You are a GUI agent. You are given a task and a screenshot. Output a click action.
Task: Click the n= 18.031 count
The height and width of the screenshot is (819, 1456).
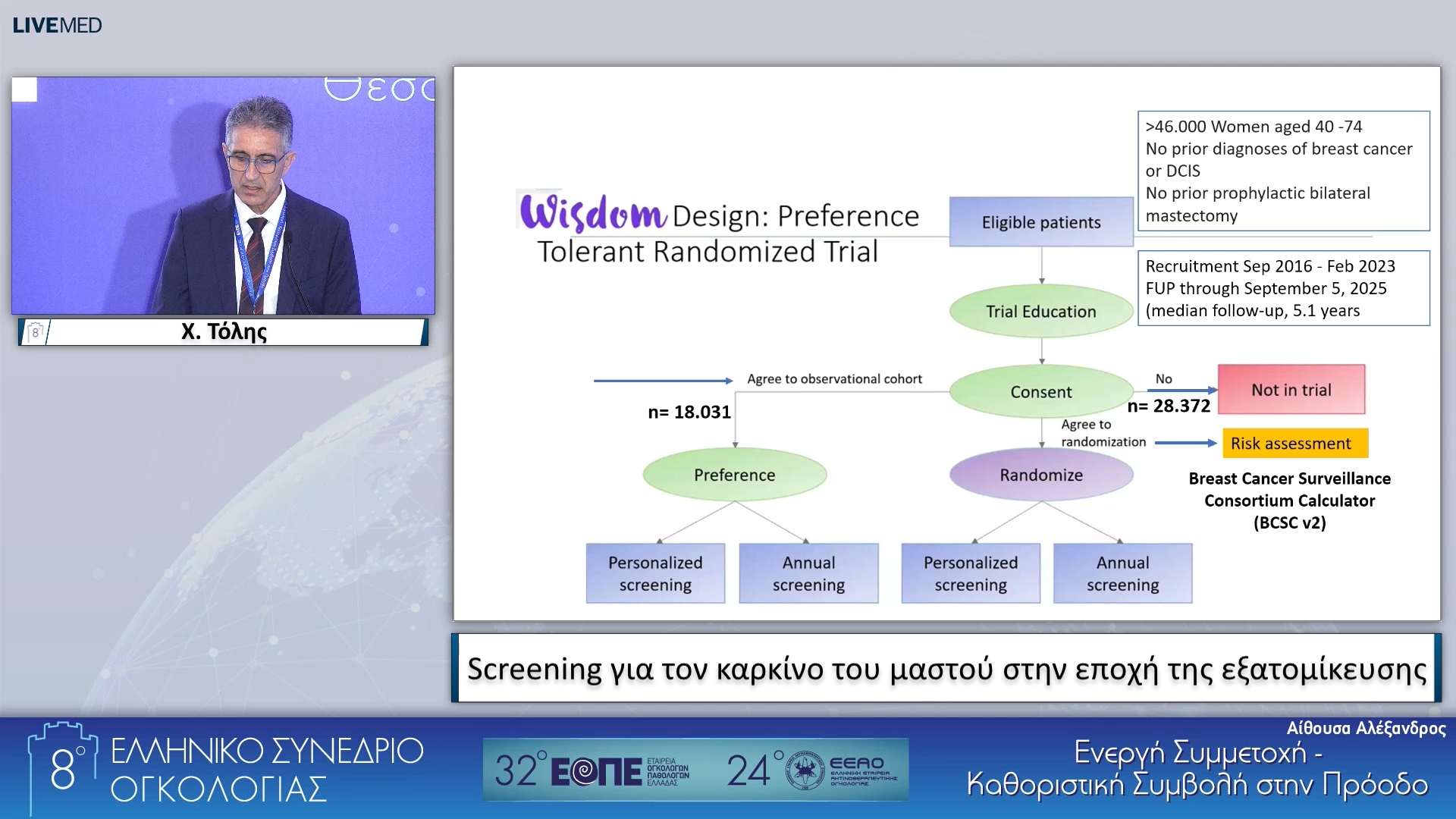pos(689,412)
